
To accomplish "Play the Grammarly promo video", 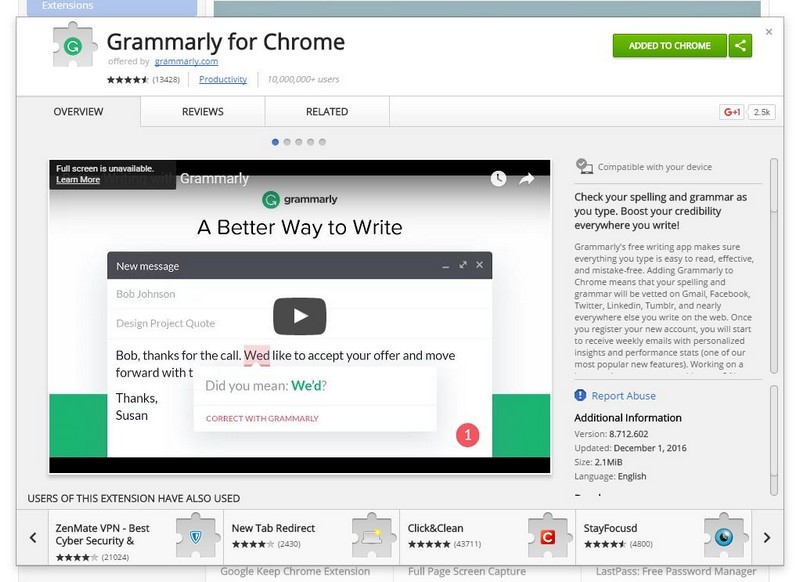I will click(x=299, y=316).
